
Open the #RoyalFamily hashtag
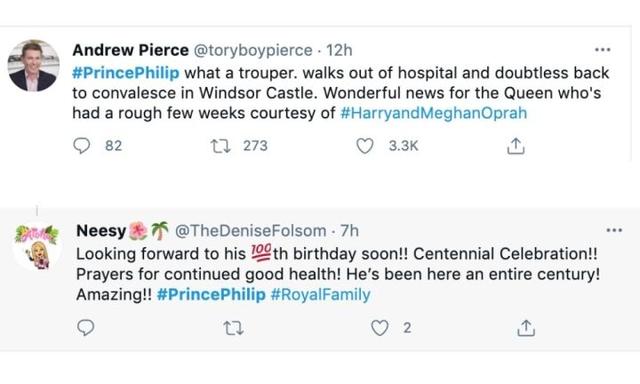click(x=320, y=294)
